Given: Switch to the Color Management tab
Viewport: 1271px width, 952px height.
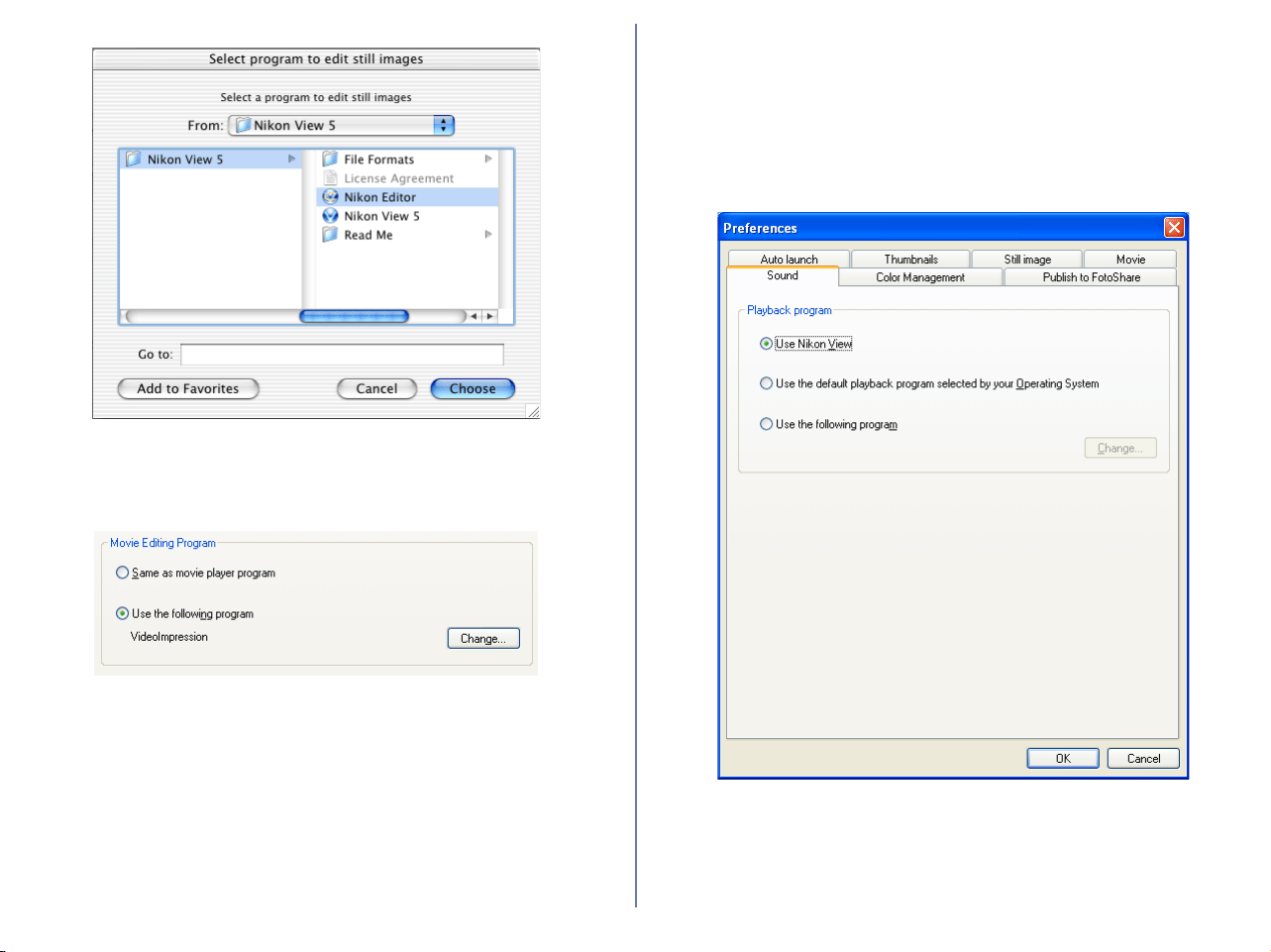Looking at the screenshot, I should (x=920, y=277).
